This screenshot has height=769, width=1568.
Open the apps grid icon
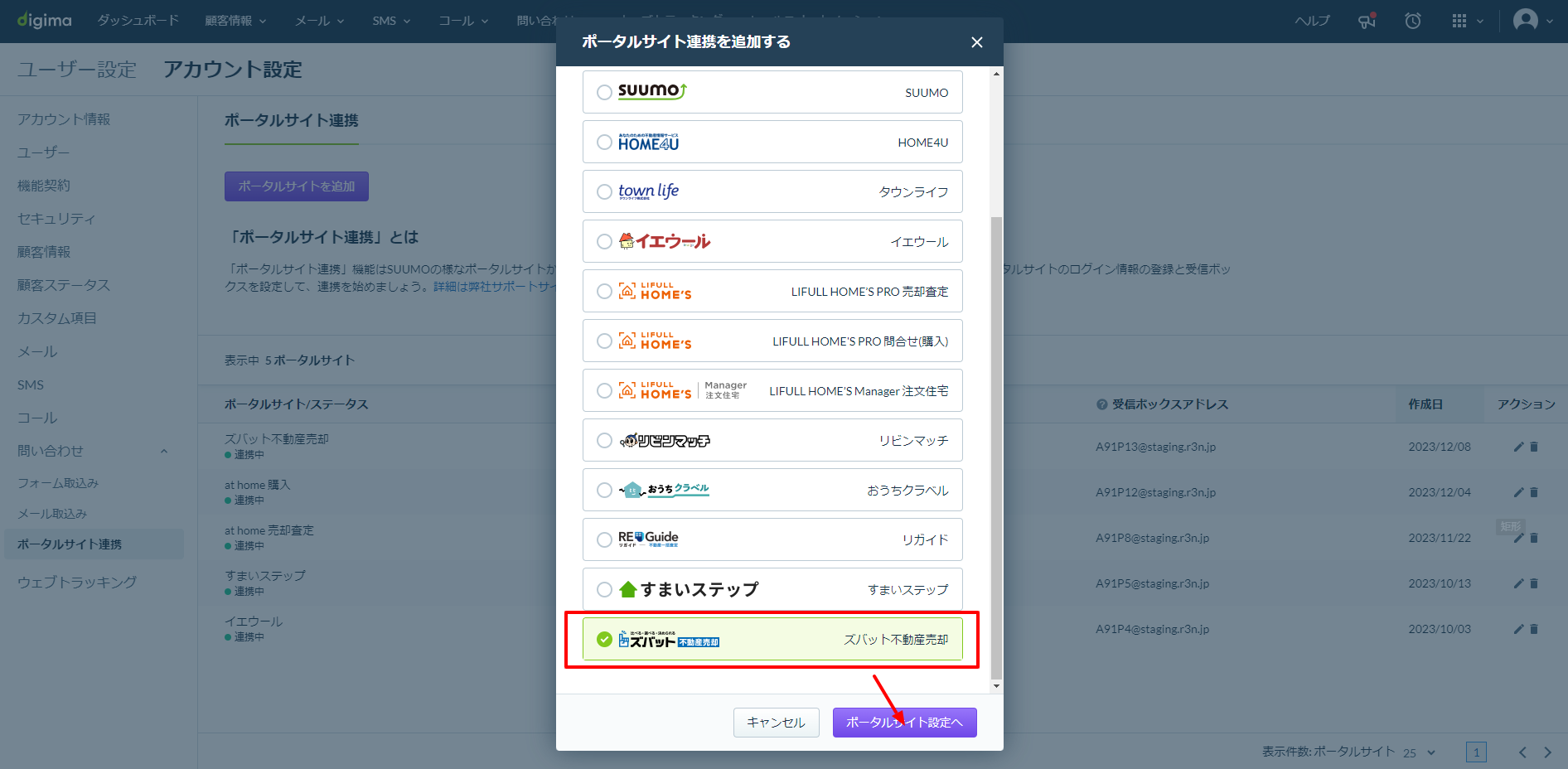[x=1460, y=21]
